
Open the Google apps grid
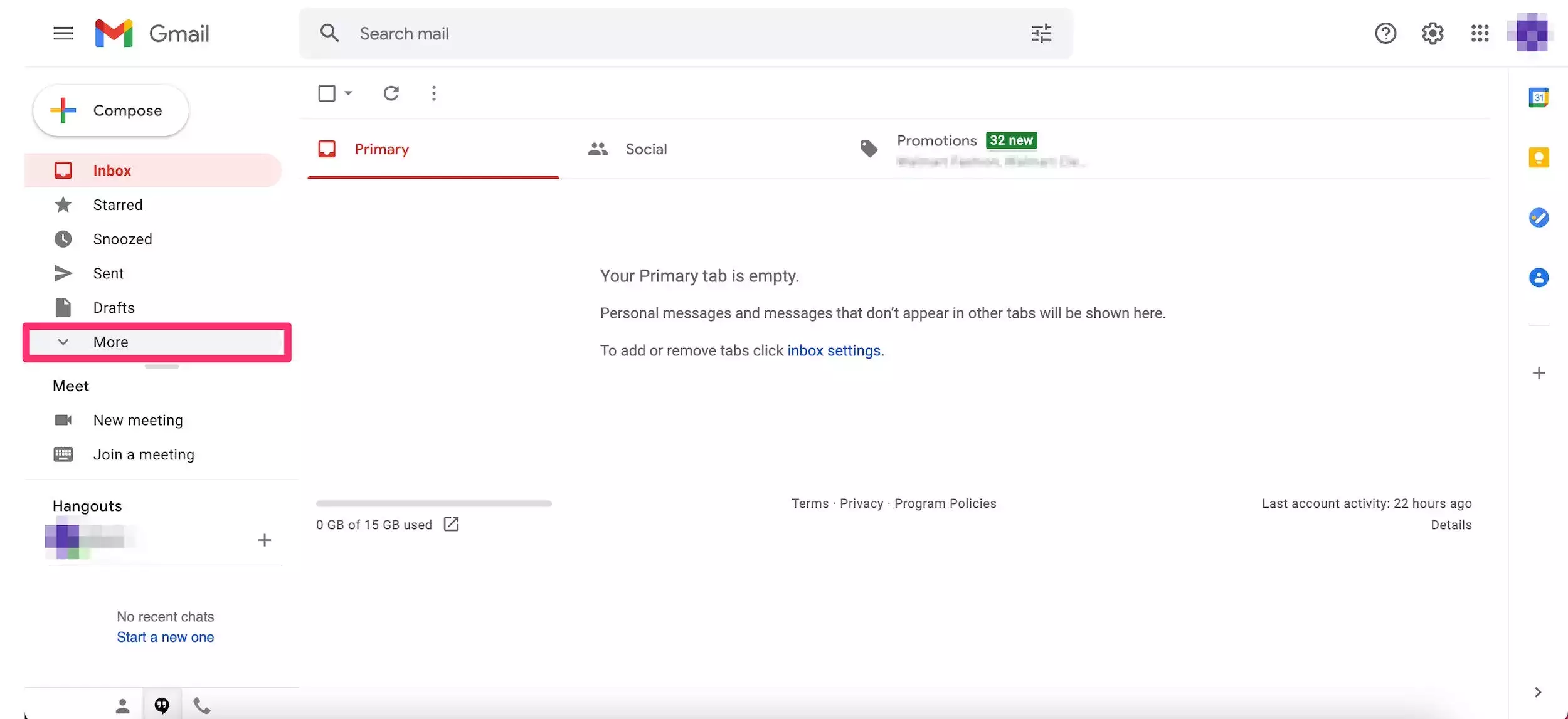[1479, 33]
